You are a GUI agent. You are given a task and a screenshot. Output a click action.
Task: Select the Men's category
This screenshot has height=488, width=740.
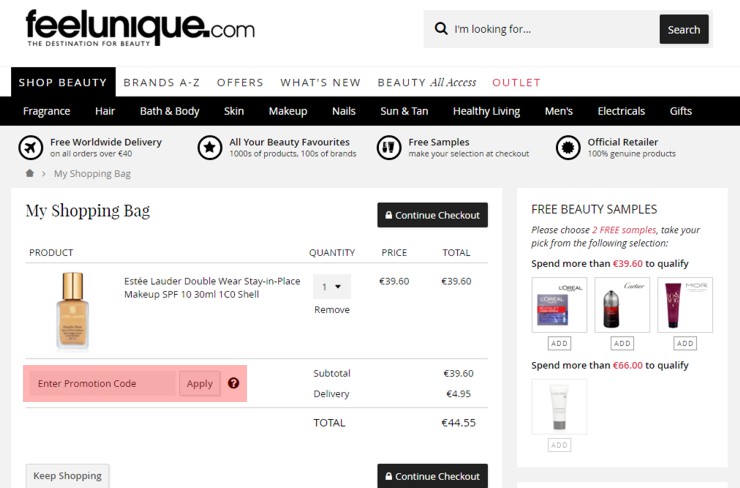[x=558, y=111]
